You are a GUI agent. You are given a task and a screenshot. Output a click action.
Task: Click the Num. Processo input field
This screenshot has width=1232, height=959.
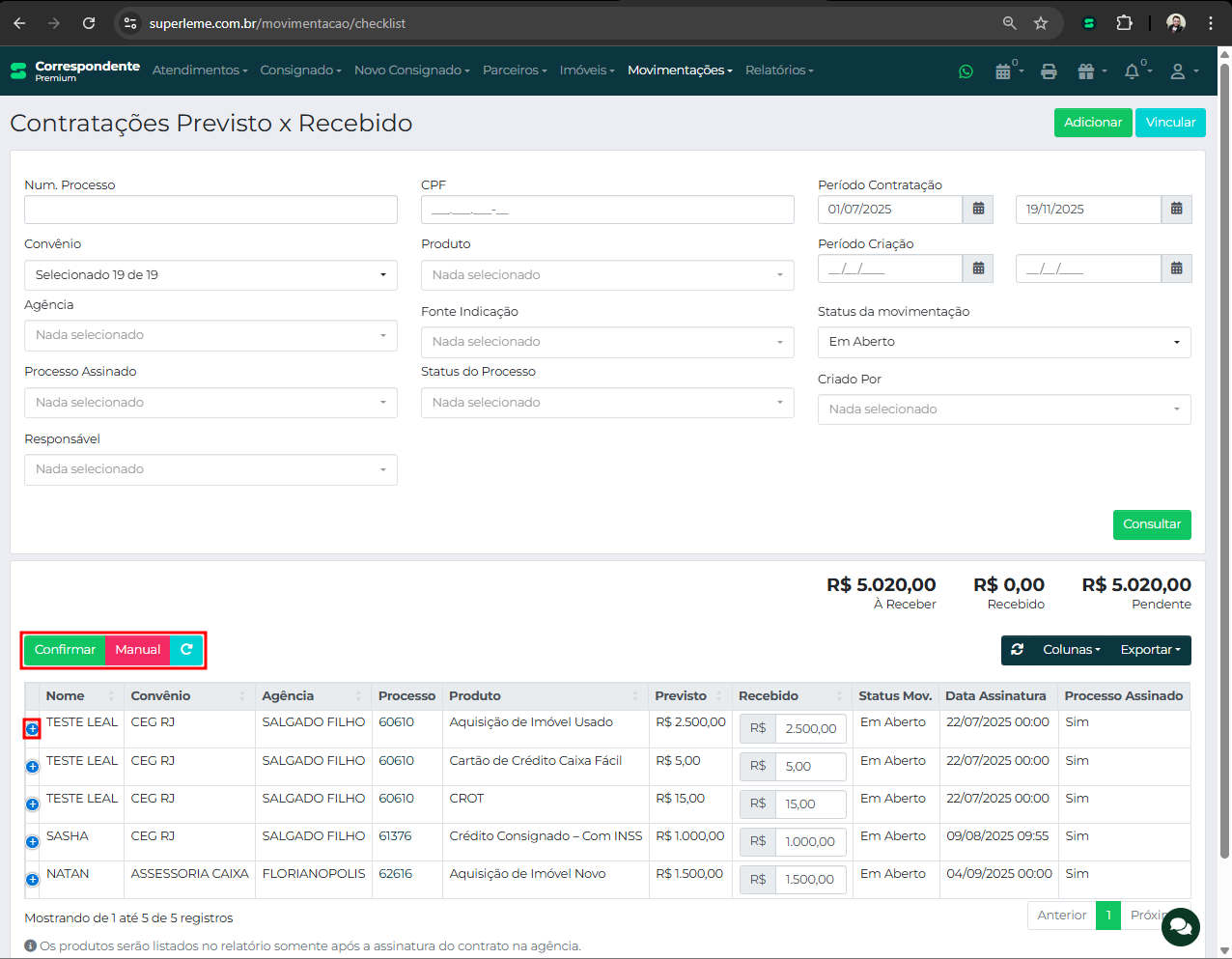210,210
